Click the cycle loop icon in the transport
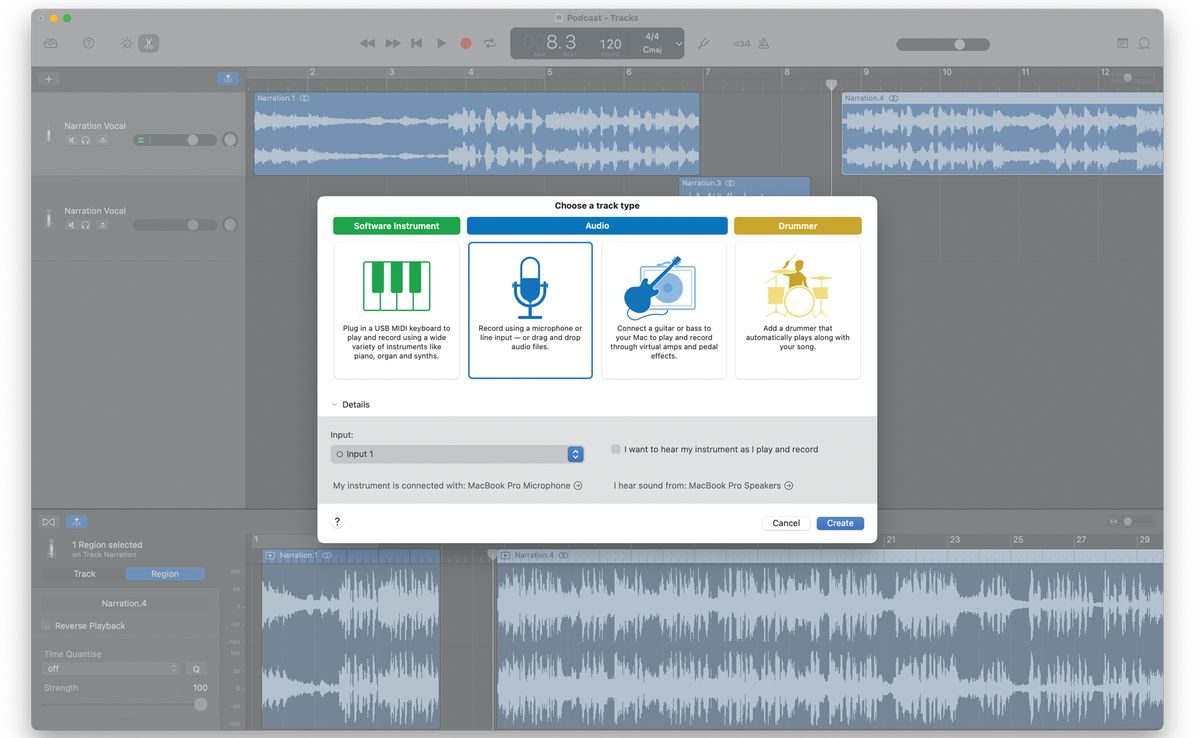Image resolution: width=1200 pixels, height=738 pixels. [x=489, y=43]
